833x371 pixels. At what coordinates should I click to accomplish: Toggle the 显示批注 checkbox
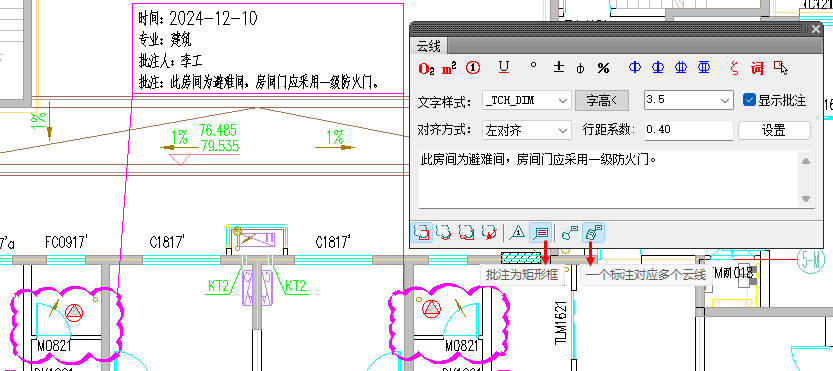point(749,100)
